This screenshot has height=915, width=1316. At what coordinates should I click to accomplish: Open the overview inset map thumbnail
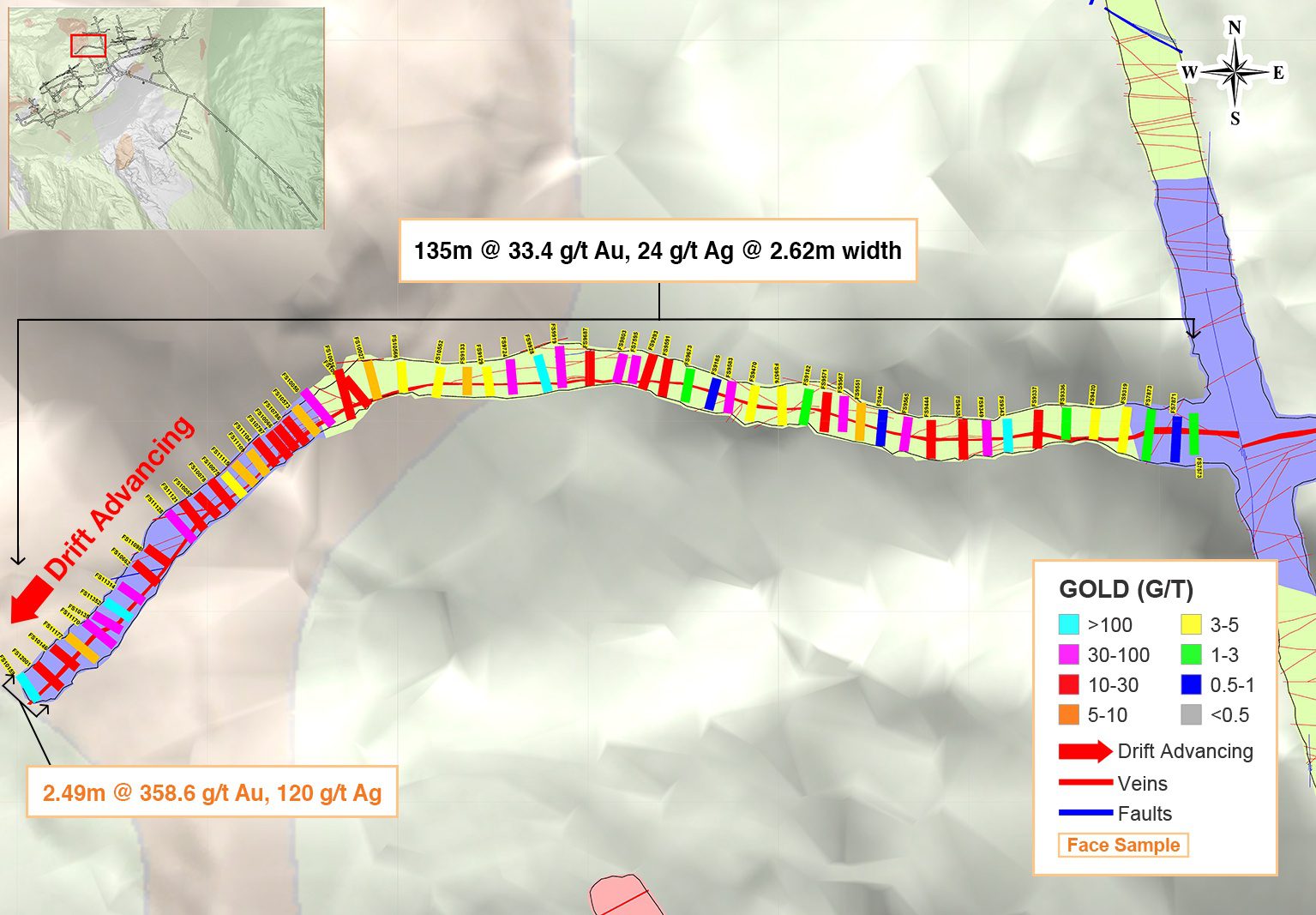point(166,118)
